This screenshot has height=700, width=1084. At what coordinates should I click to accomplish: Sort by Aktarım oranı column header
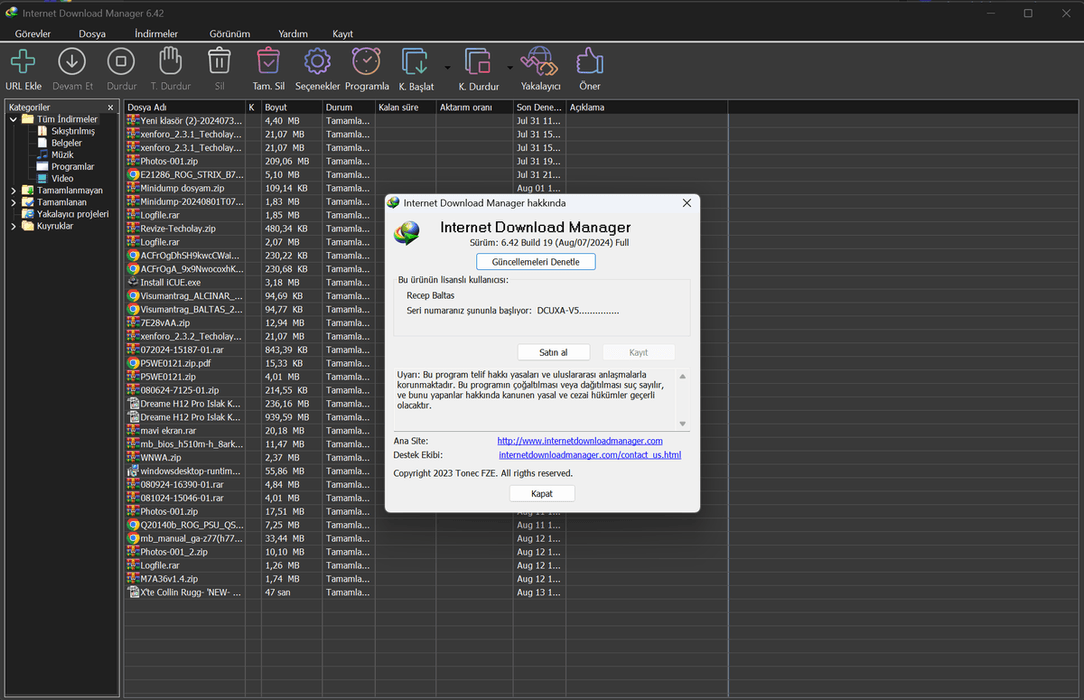(474, 107)
